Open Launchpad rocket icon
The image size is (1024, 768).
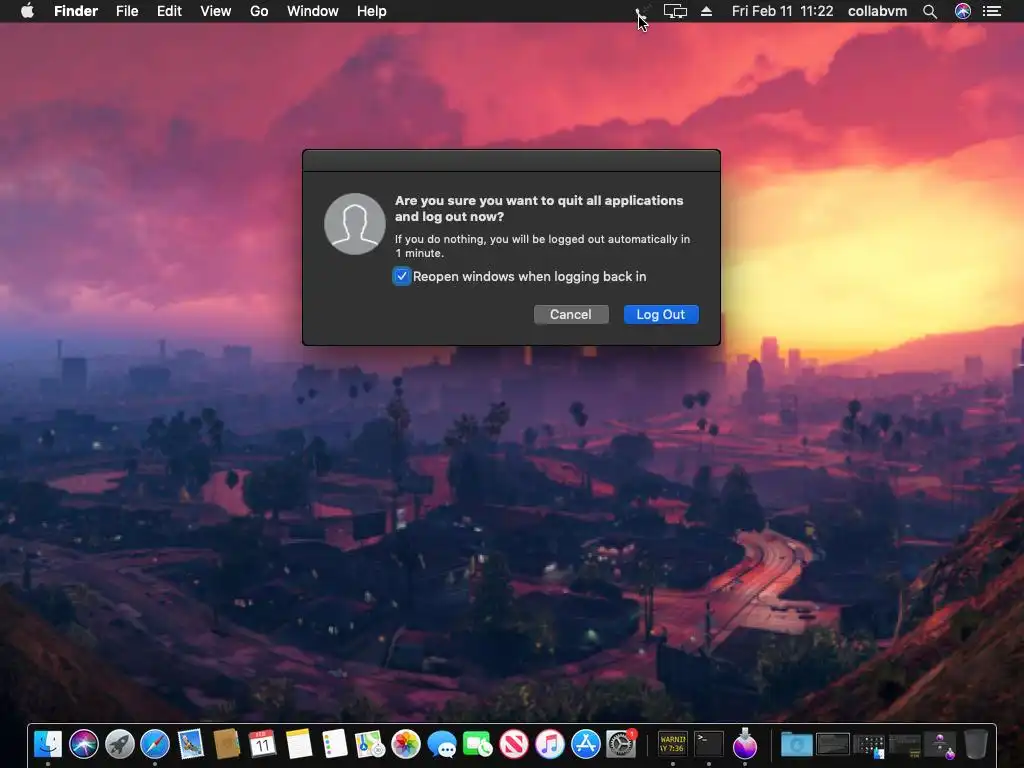click(120, 744)
